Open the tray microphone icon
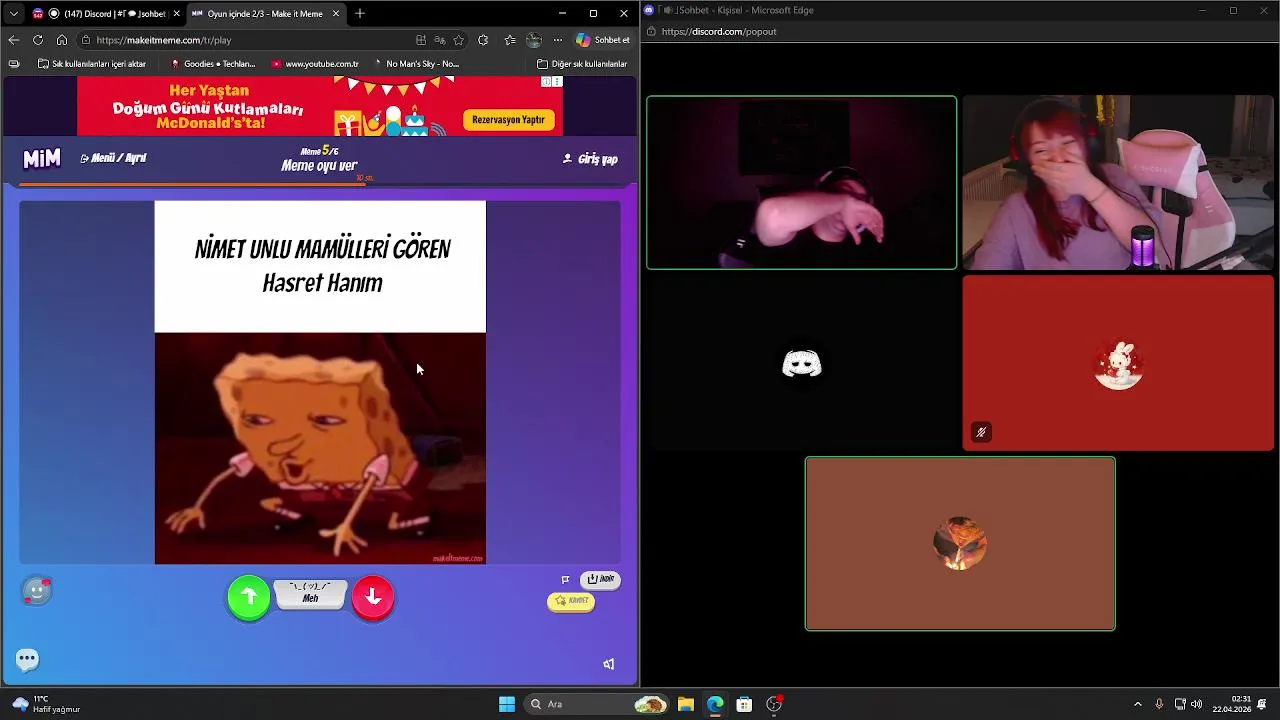This screenshot has width=1280, height=720. (x=1159, y=704)
